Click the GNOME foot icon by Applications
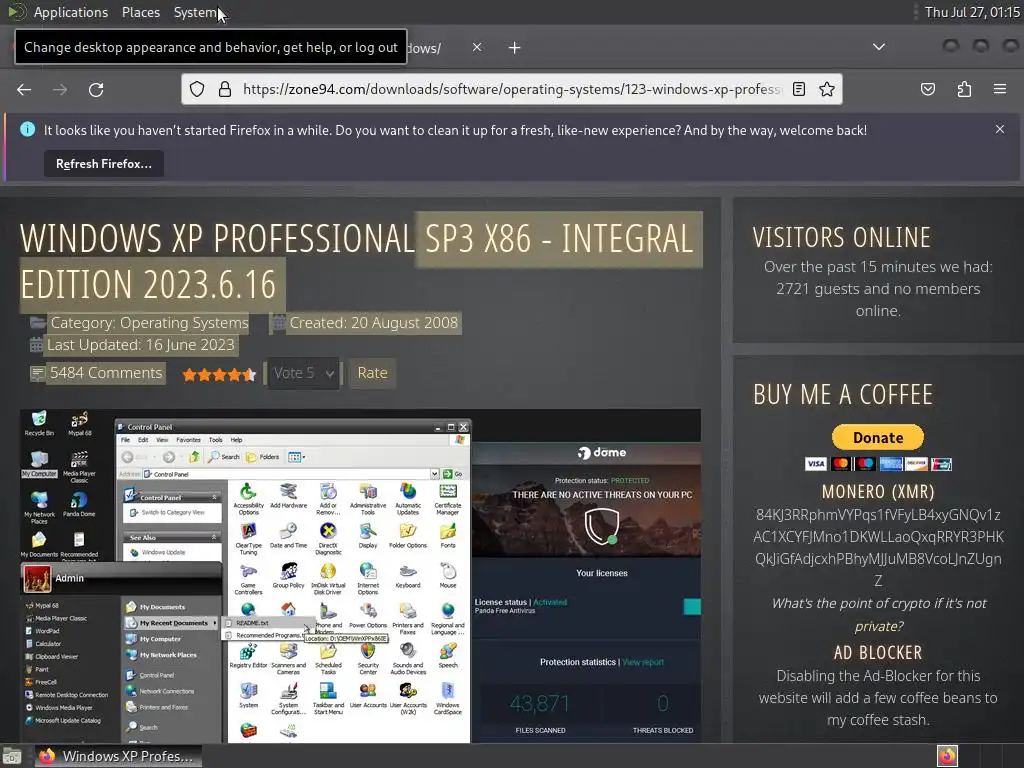1024x768 pixels. (x=16, y=12)
